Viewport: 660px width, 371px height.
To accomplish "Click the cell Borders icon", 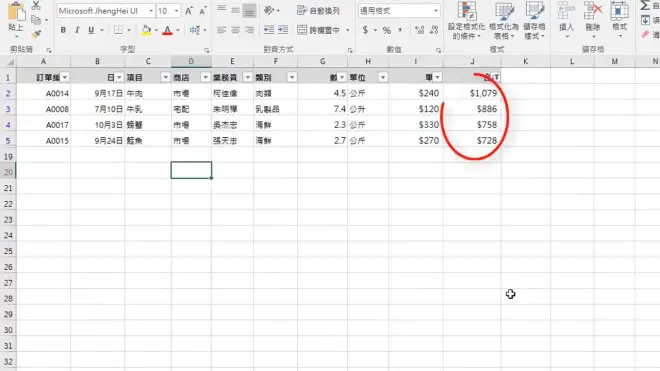I will (x=118, y=30).
